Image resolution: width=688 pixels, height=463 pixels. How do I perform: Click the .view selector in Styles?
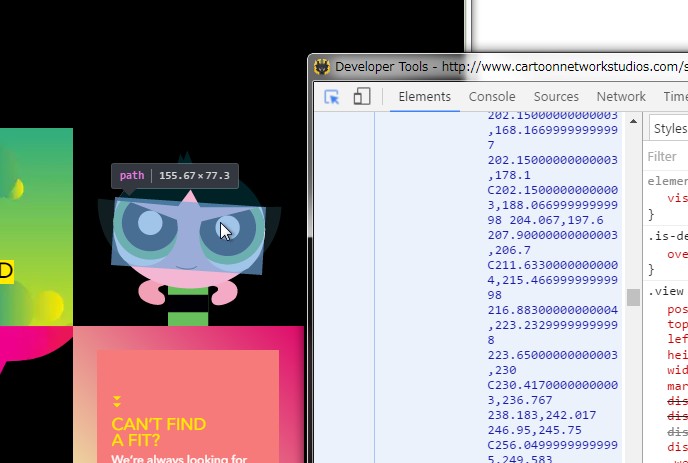[x=666, y=291]
